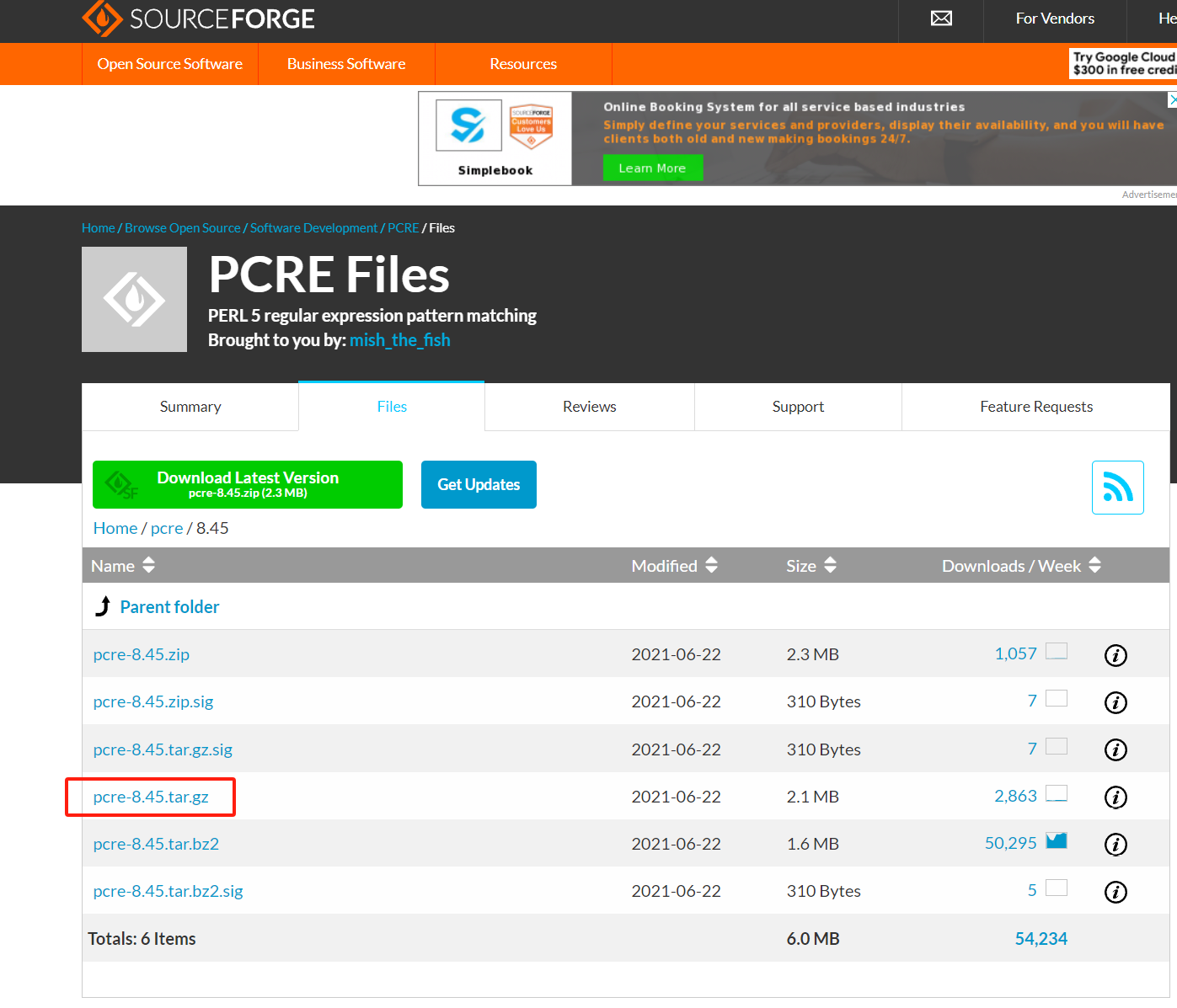View info for pcre-8.45.zip
Viewport: 1177px width, 1008px height.
[x=1115, y=655]
